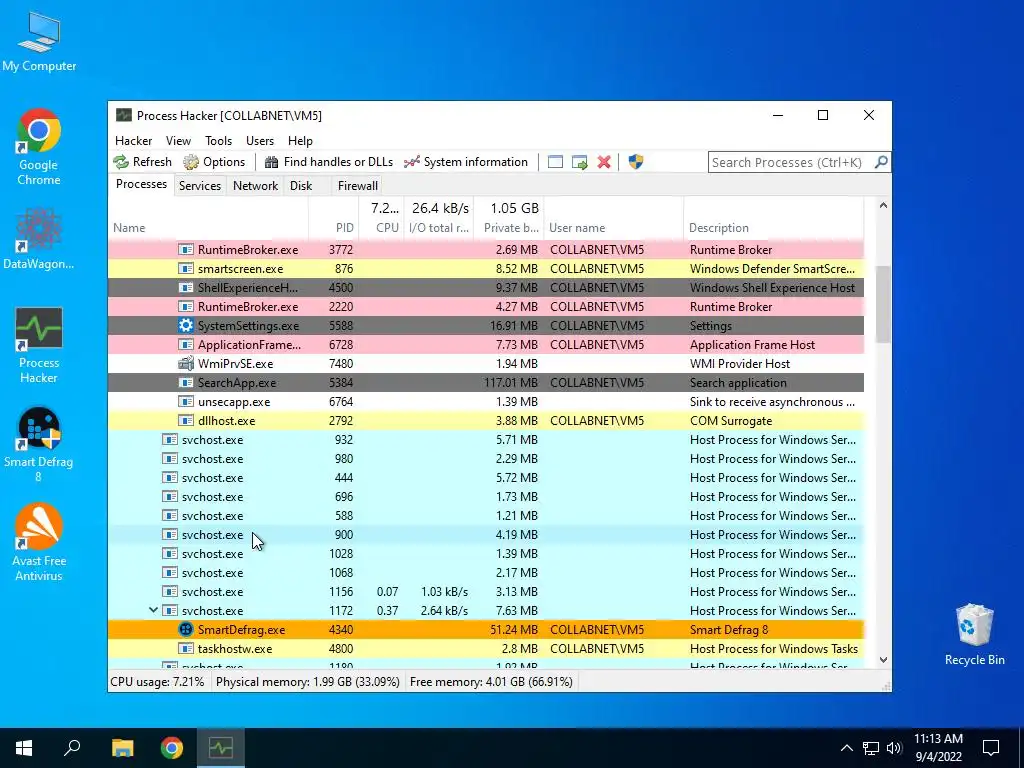Viewport: 1024px width, 768px height.
Task: Select dllhost.exe process row
Action: pos(486,421)
